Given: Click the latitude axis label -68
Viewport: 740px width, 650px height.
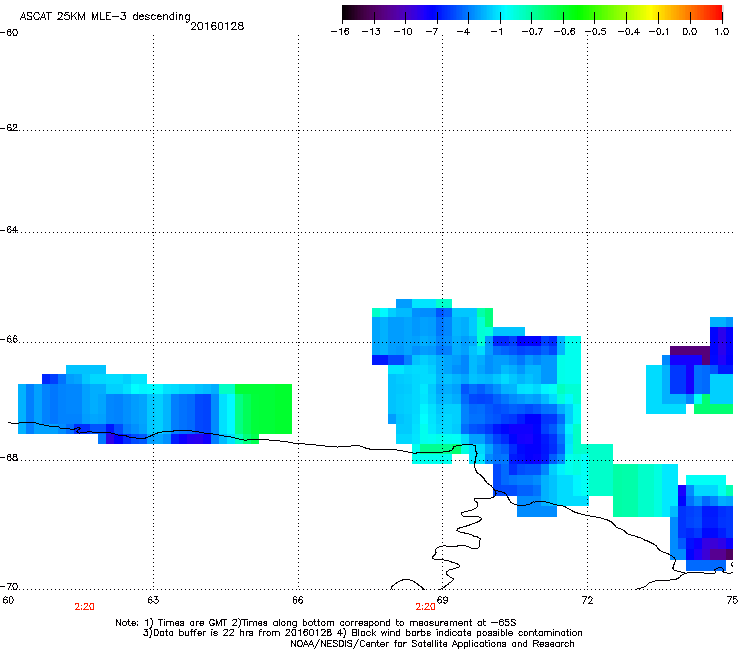Looking at the screenshot, I should pos(9,458).
